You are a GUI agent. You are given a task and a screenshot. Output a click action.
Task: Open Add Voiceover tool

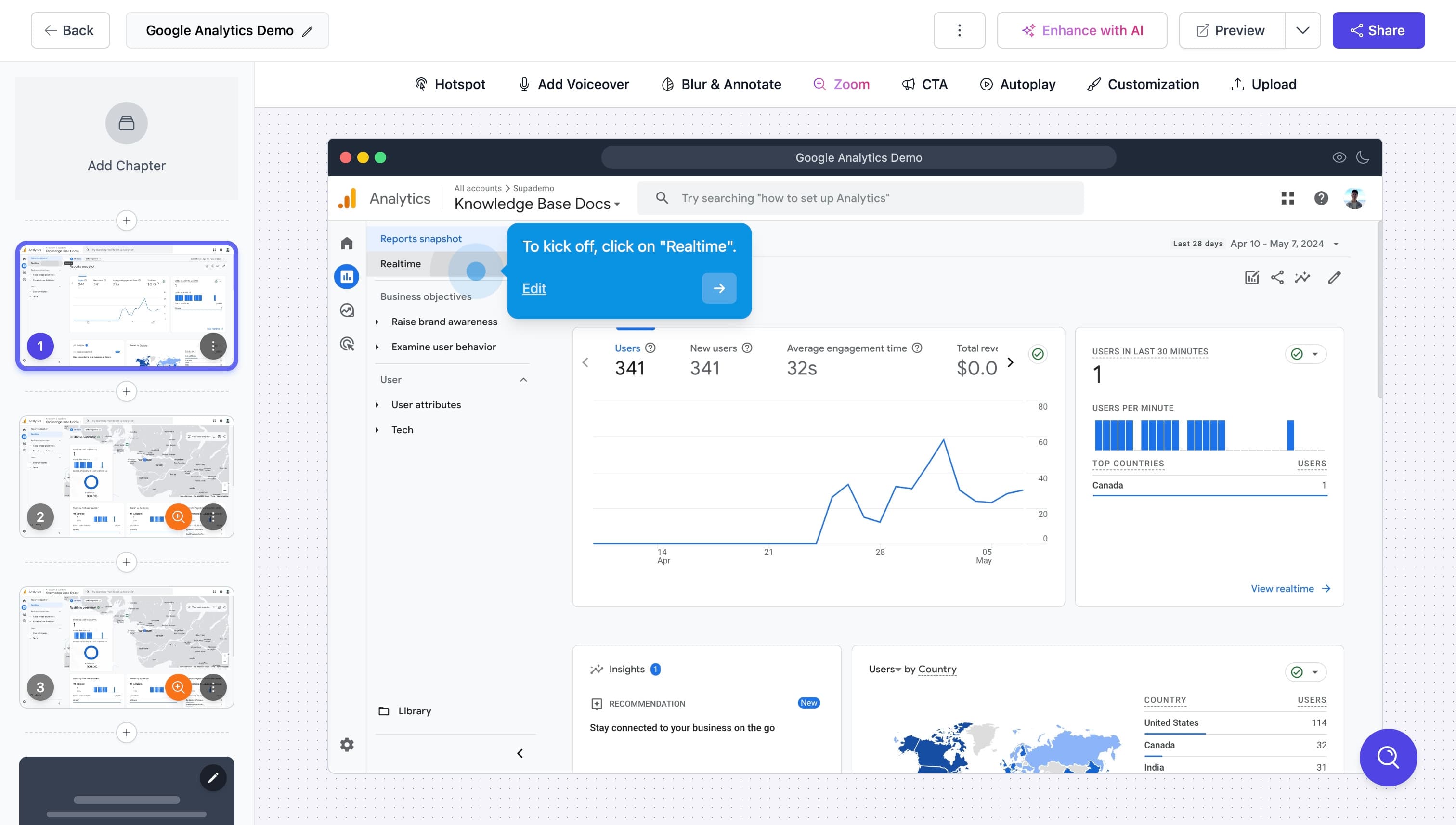[573, 84]
